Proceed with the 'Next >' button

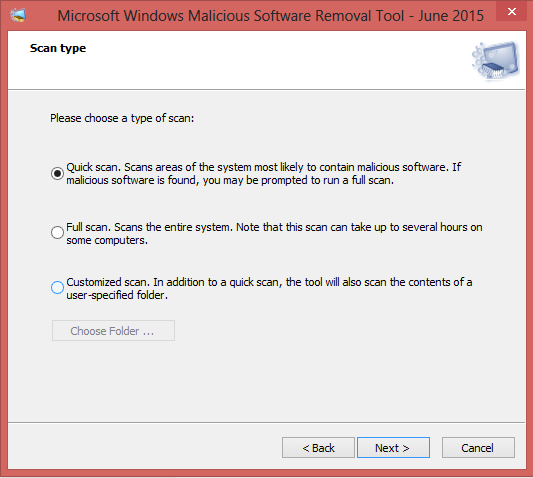click(x=393, y=448)
